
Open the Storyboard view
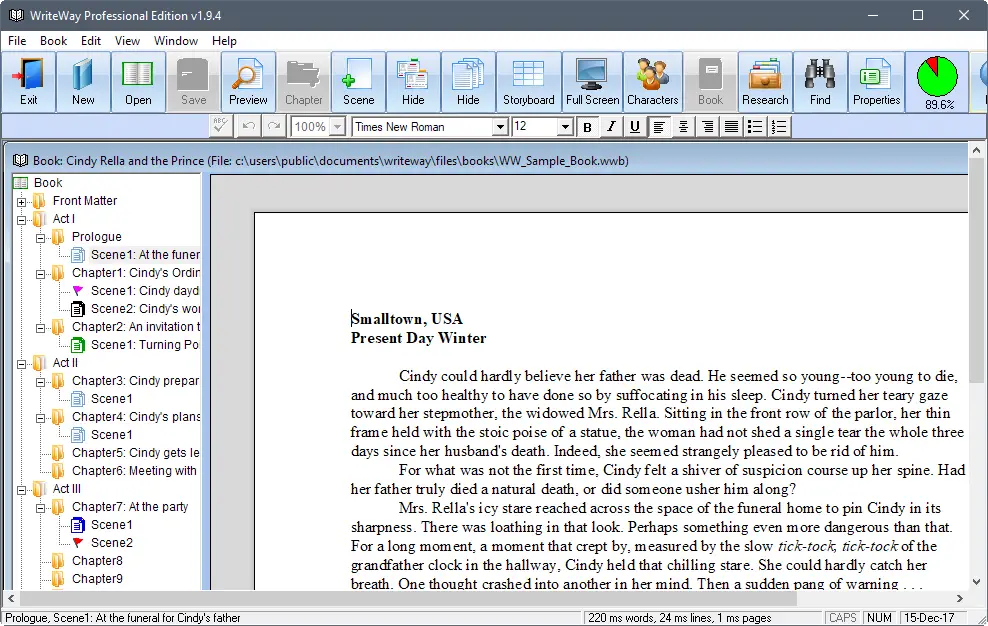point(528,82)
